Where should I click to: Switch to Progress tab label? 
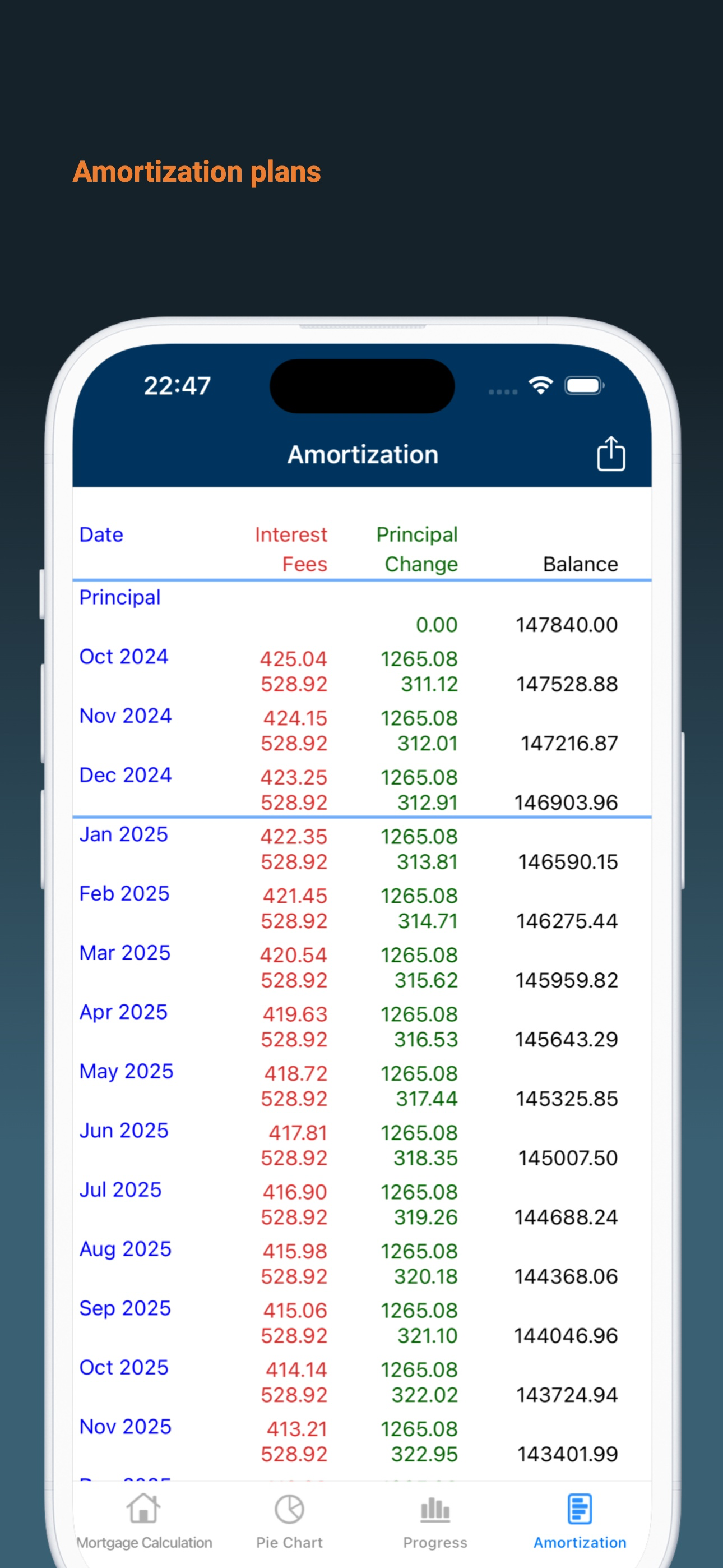(x=435, y=1542)
